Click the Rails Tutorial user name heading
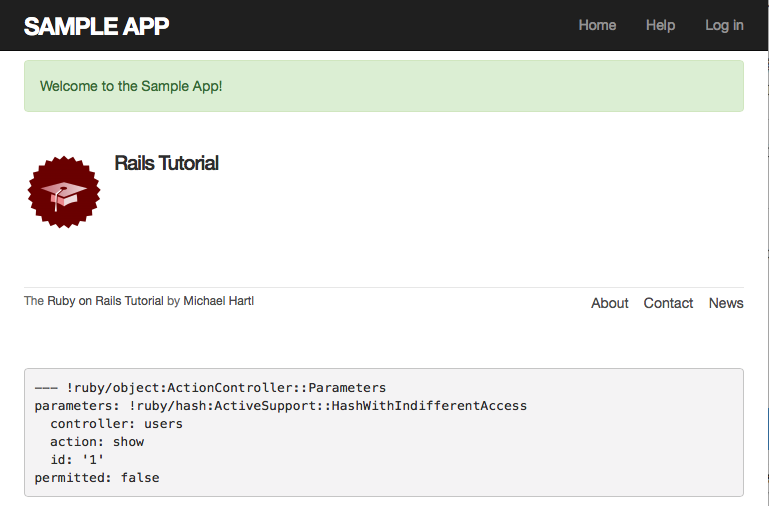The image size is (769, 506). coord(166,163)
